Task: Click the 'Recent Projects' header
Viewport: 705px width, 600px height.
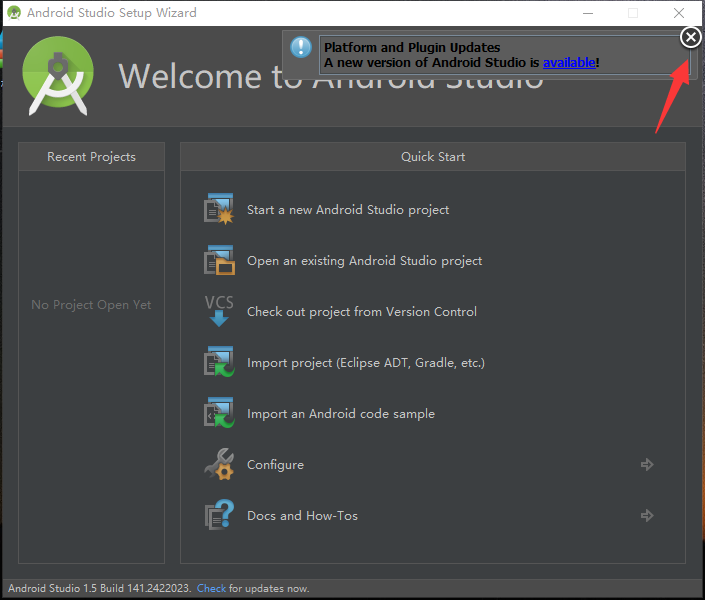Action: pyautogui.click(x=91, y=157)
